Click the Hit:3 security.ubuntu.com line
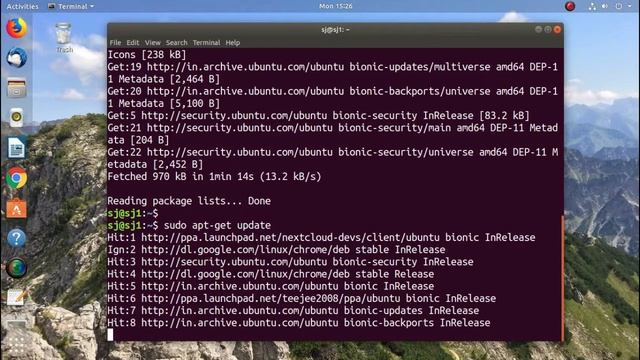640x360 pixels. pyautogui.click(x=290, y=262)
